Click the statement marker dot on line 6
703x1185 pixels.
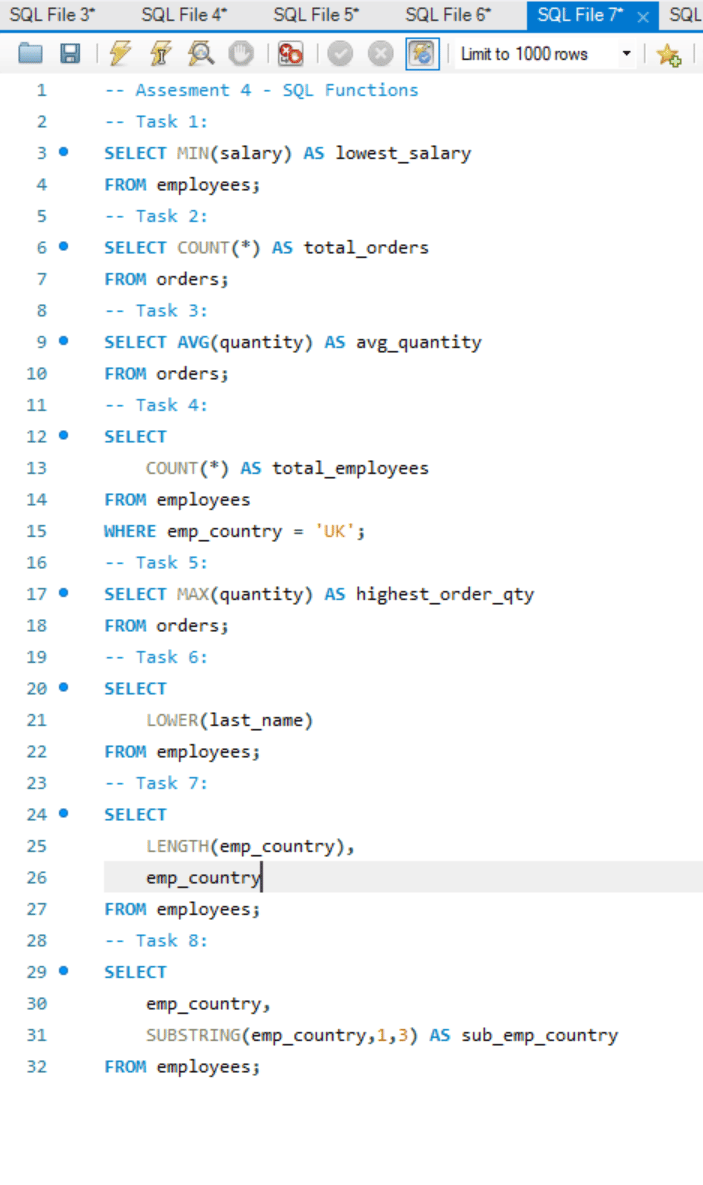point(63,246)
